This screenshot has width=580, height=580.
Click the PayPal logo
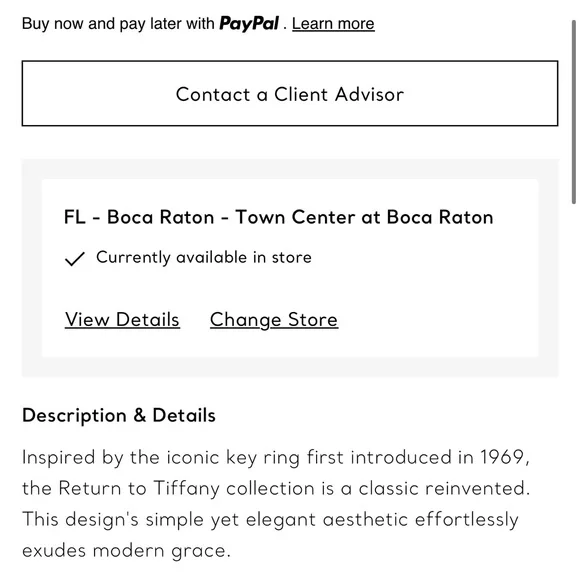249,24
